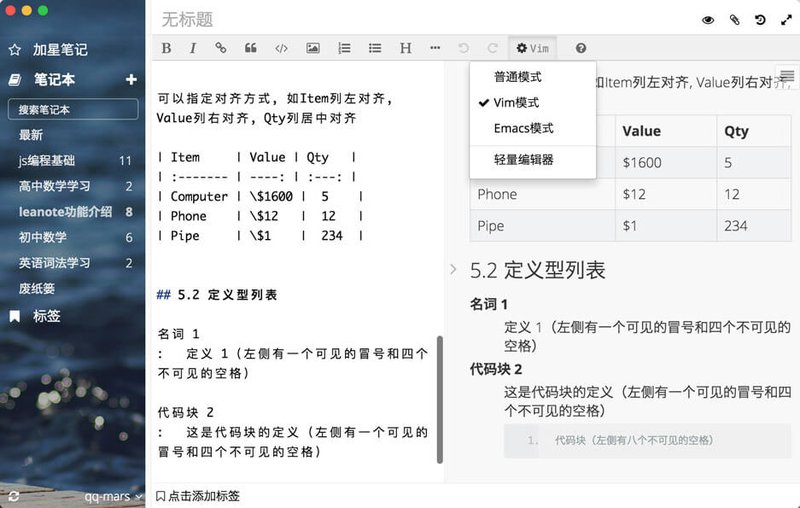The width and height of the screenshot is (800, 508).
Task: Click the Phone cell in preview table
Action: point(542,194)
